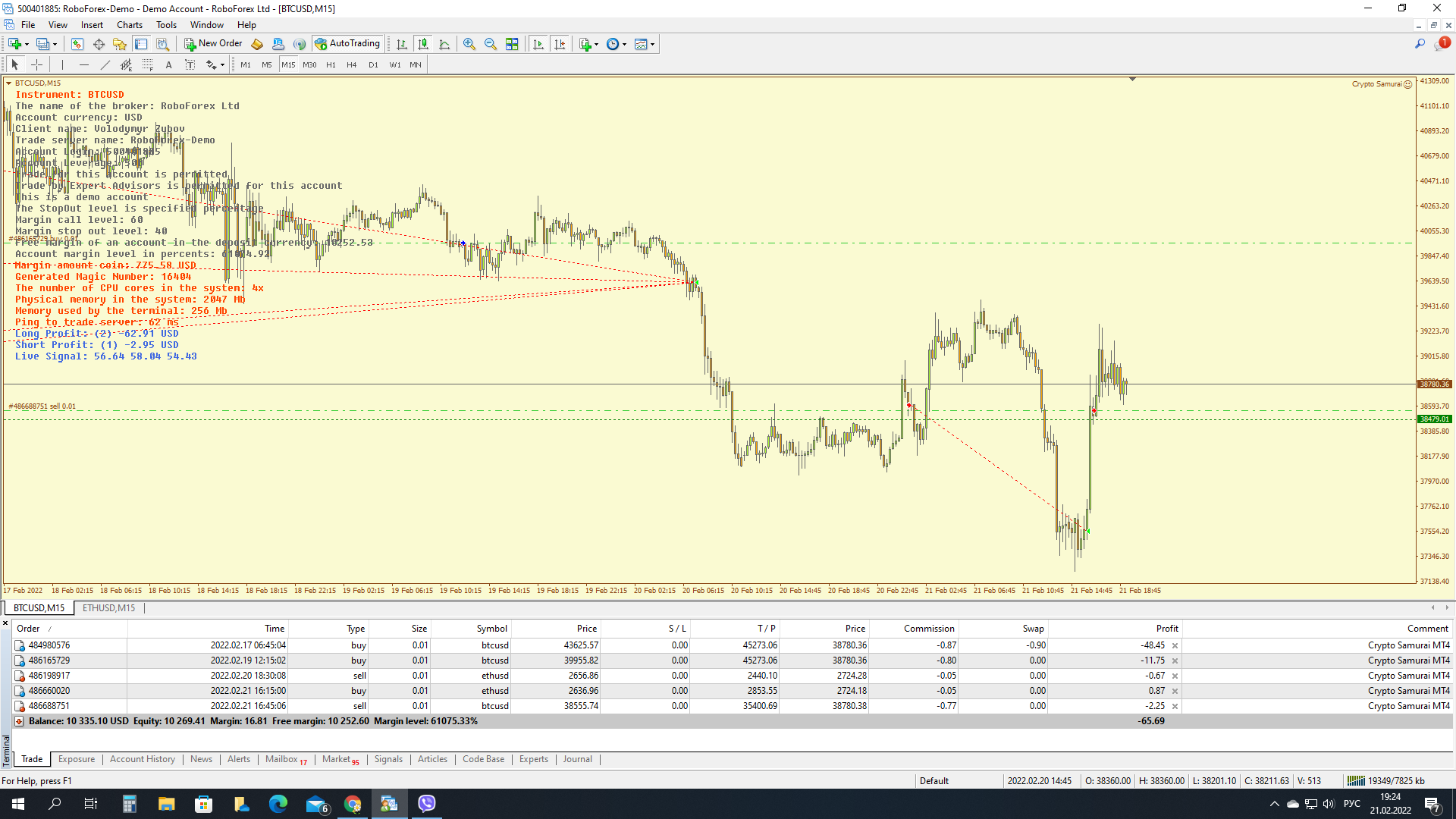Select the Trendline drawing tool
1456x819 pixels.
coord(105,64)
